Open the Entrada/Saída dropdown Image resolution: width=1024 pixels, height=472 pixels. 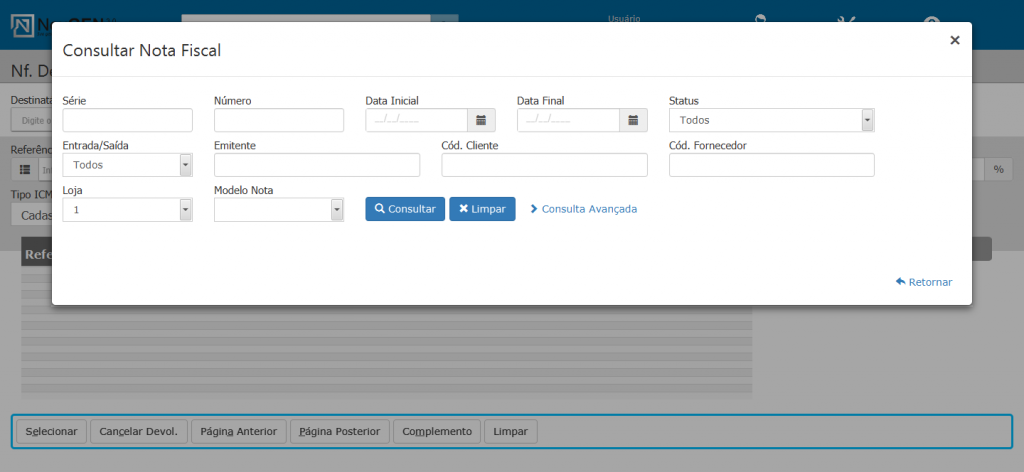coord(127,165)
